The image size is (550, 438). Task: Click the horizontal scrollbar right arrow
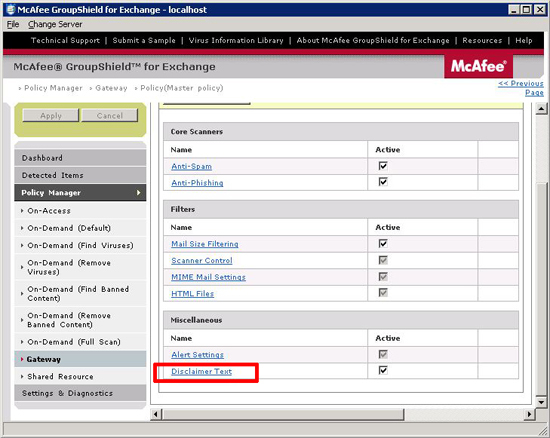529,414
